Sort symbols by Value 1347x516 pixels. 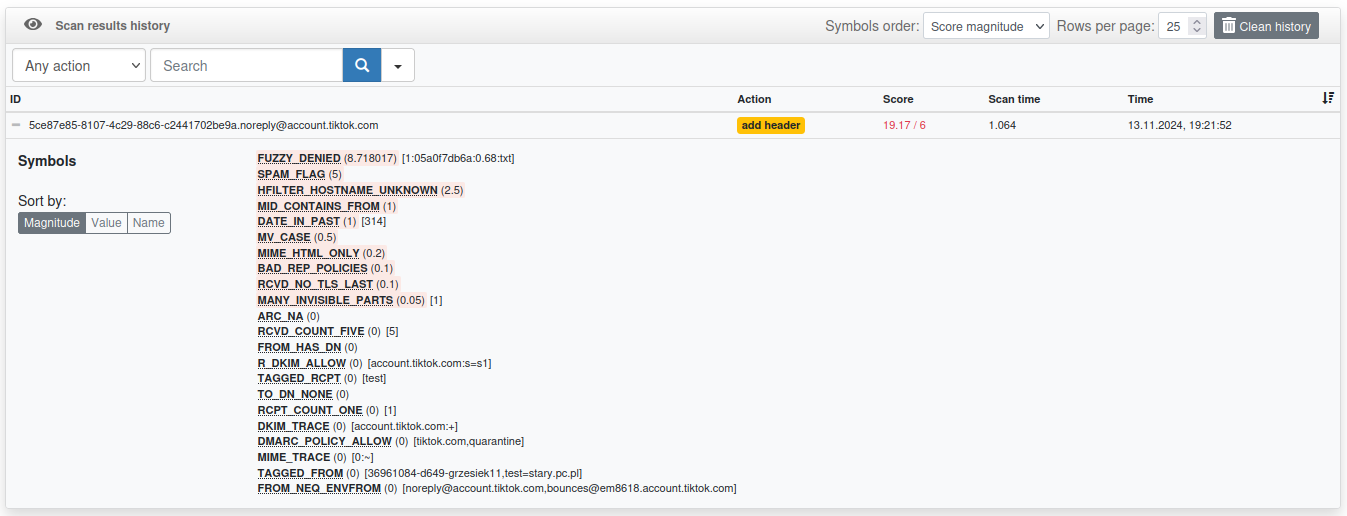click(x=106, y=223)
